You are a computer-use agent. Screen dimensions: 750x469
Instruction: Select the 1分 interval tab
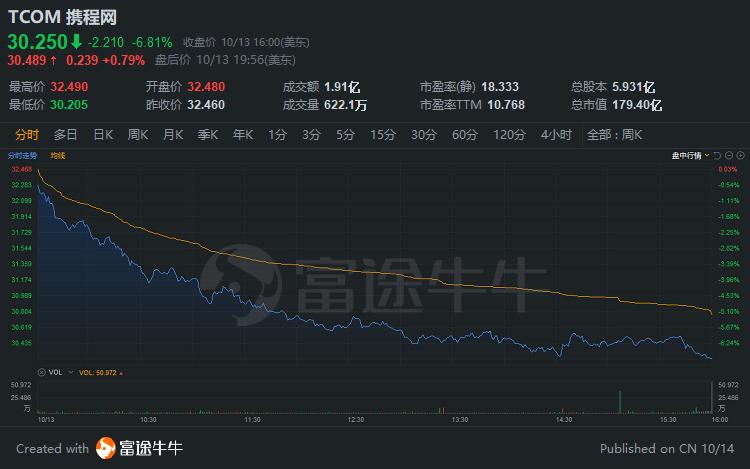click(277, 135)
